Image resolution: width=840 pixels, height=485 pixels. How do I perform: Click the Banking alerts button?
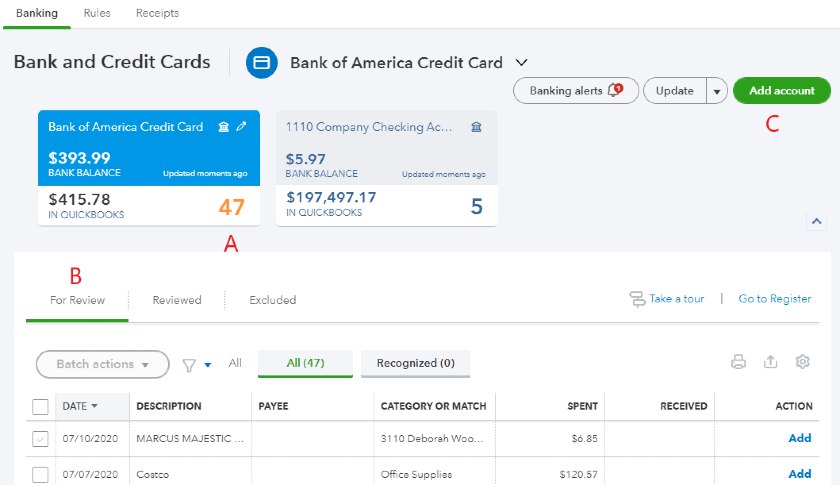[576, 91]
